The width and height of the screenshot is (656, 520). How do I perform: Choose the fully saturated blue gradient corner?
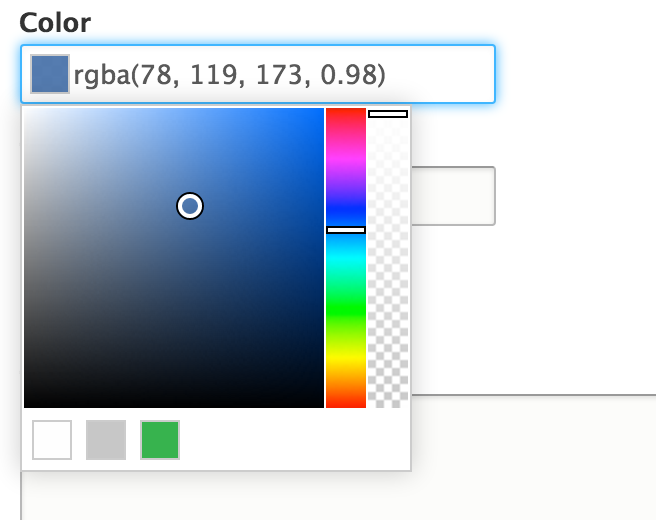[321, 110]
